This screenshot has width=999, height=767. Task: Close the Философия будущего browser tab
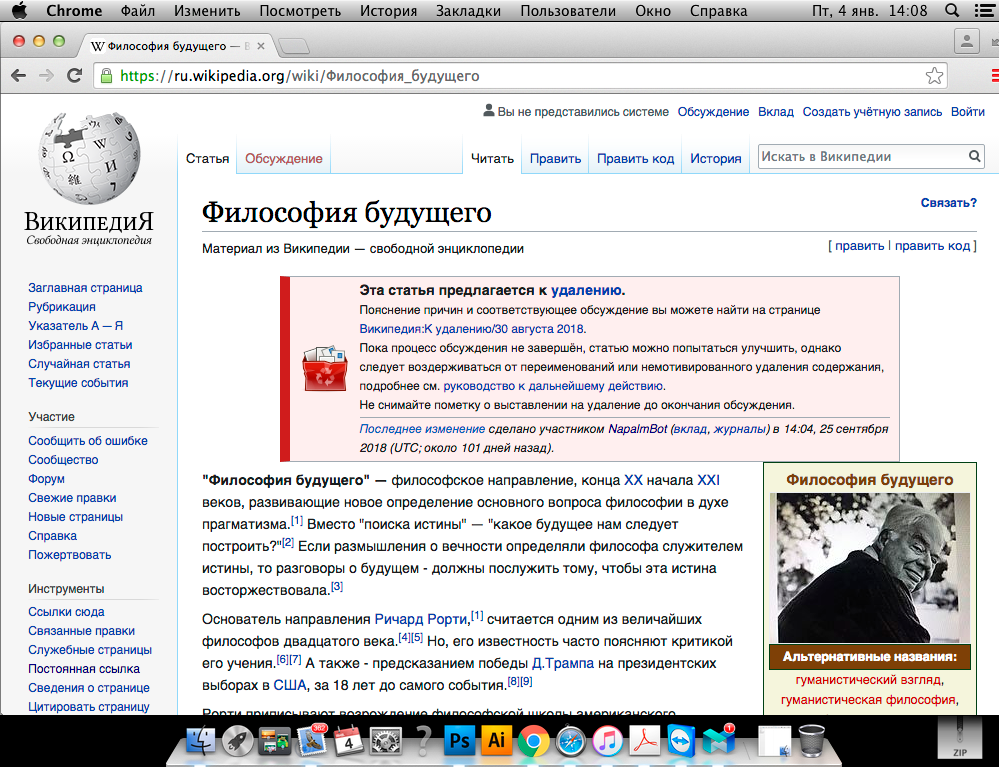click(x=261, y=46)
